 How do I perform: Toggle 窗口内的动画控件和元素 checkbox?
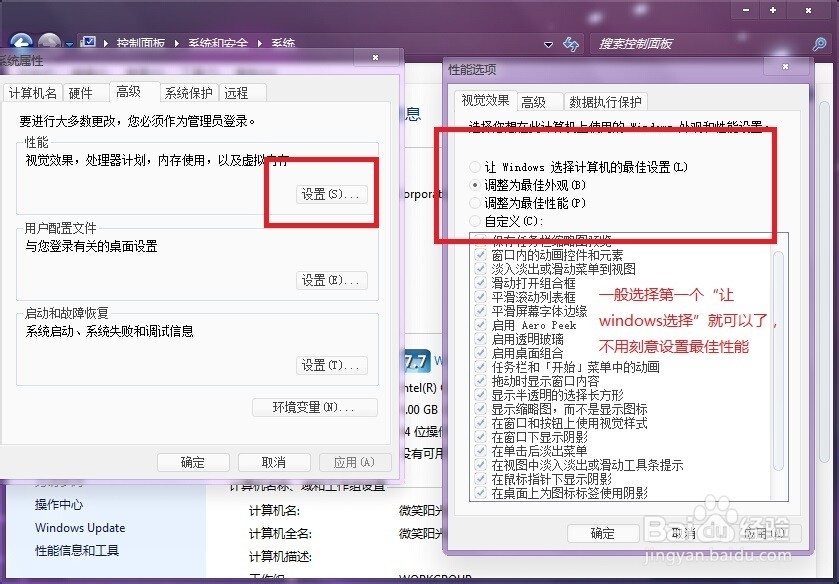point(480,255)
